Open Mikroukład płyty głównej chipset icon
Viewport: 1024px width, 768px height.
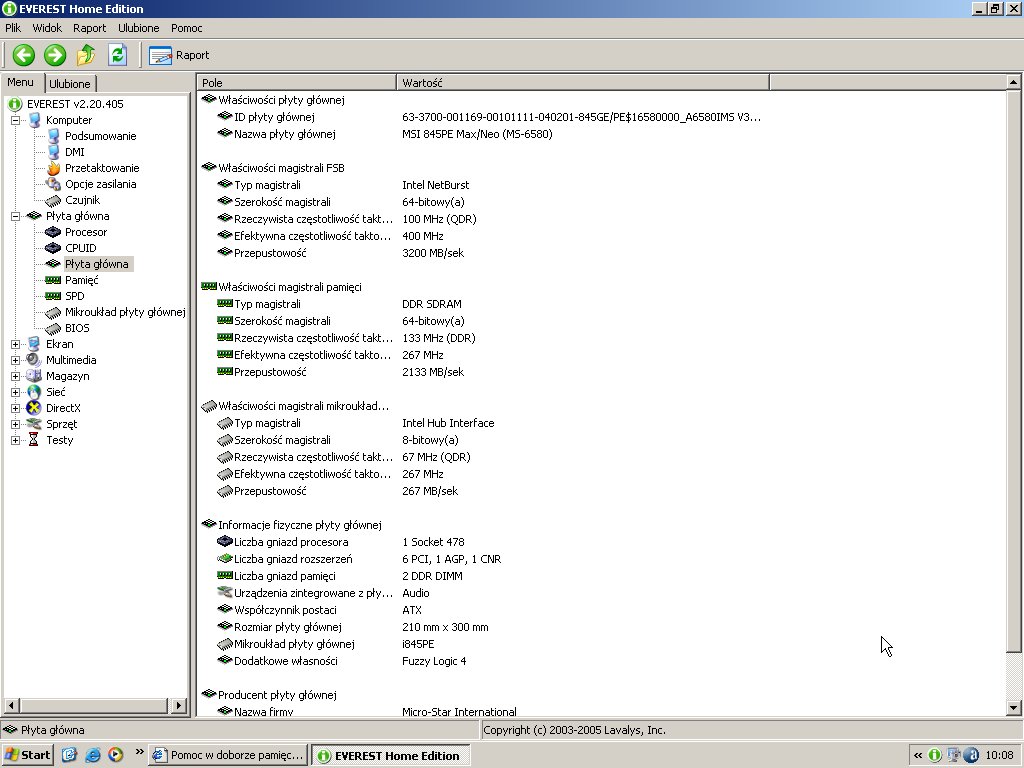click(x=53, y=312)
